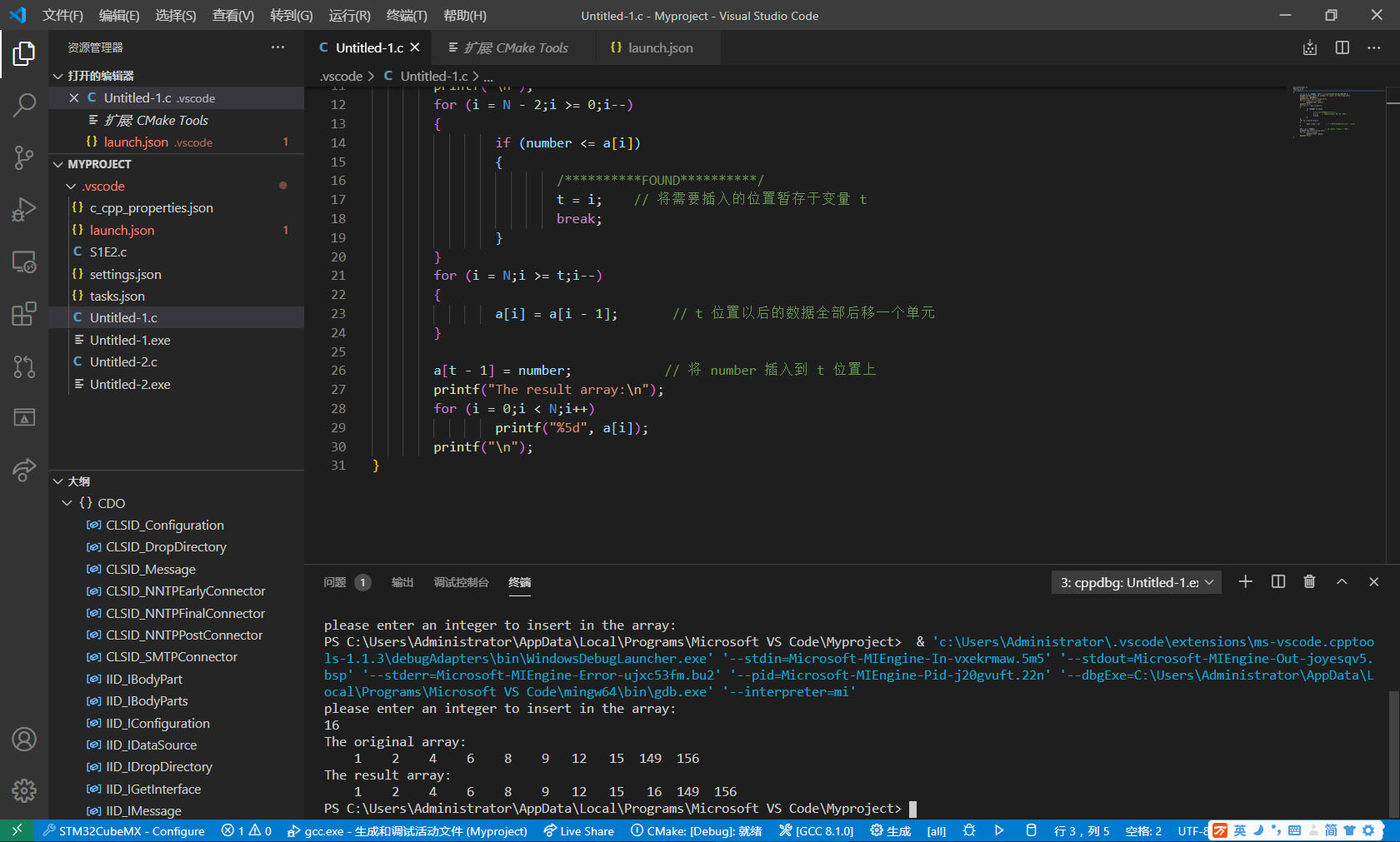Collapse the Outline section
The height and width of the screenshot is (842, 1400).
point(57,481)
